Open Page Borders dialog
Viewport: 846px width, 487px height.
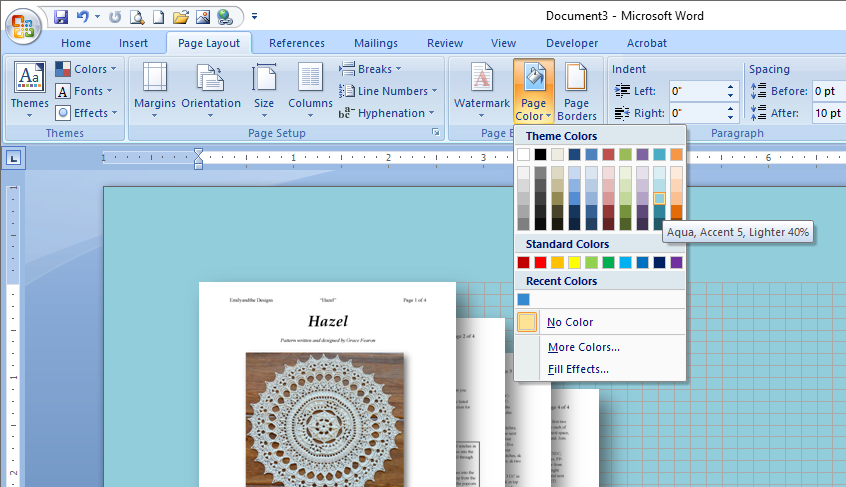click(x=577, y=91)
